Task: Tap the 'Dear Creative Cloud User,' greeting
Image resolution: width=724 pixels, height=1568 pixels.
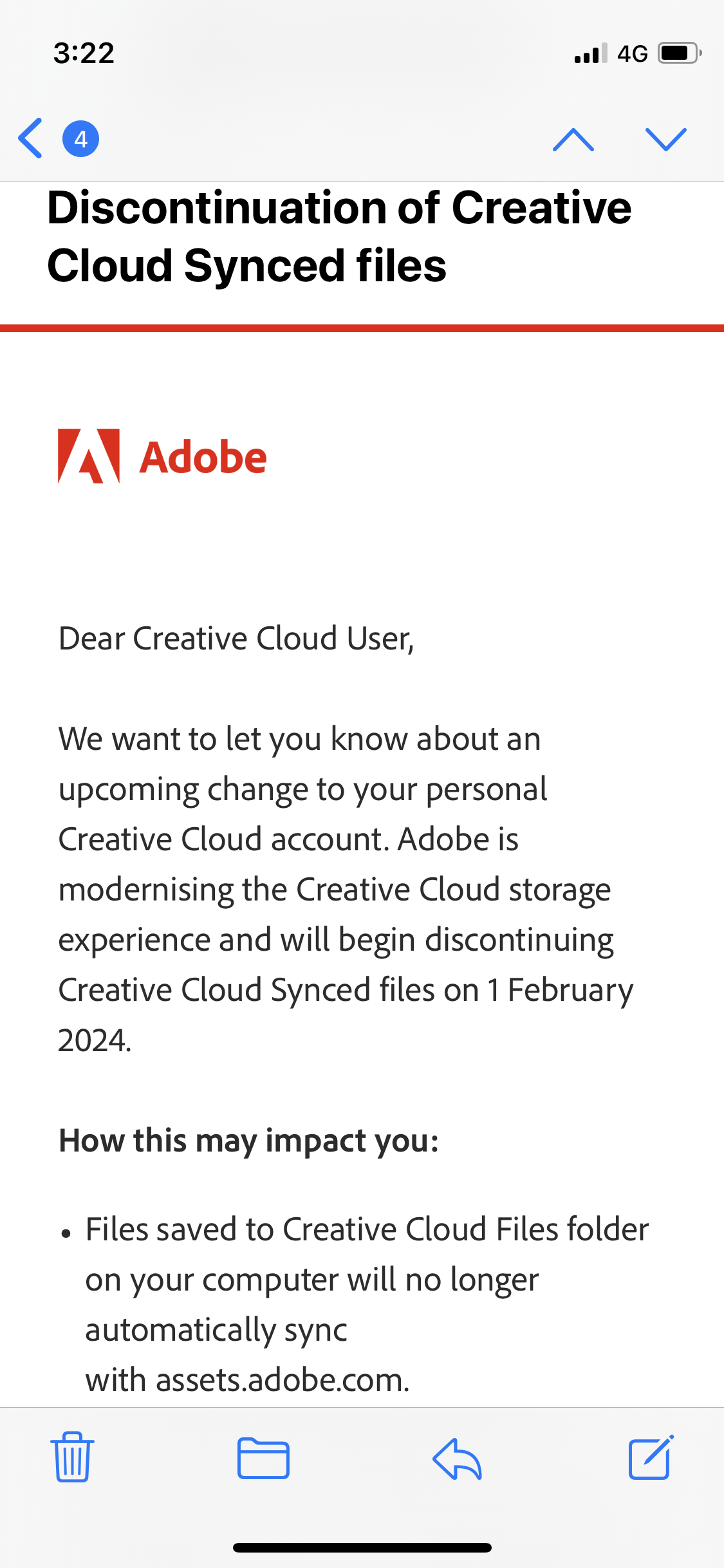Action: point(236,639)
